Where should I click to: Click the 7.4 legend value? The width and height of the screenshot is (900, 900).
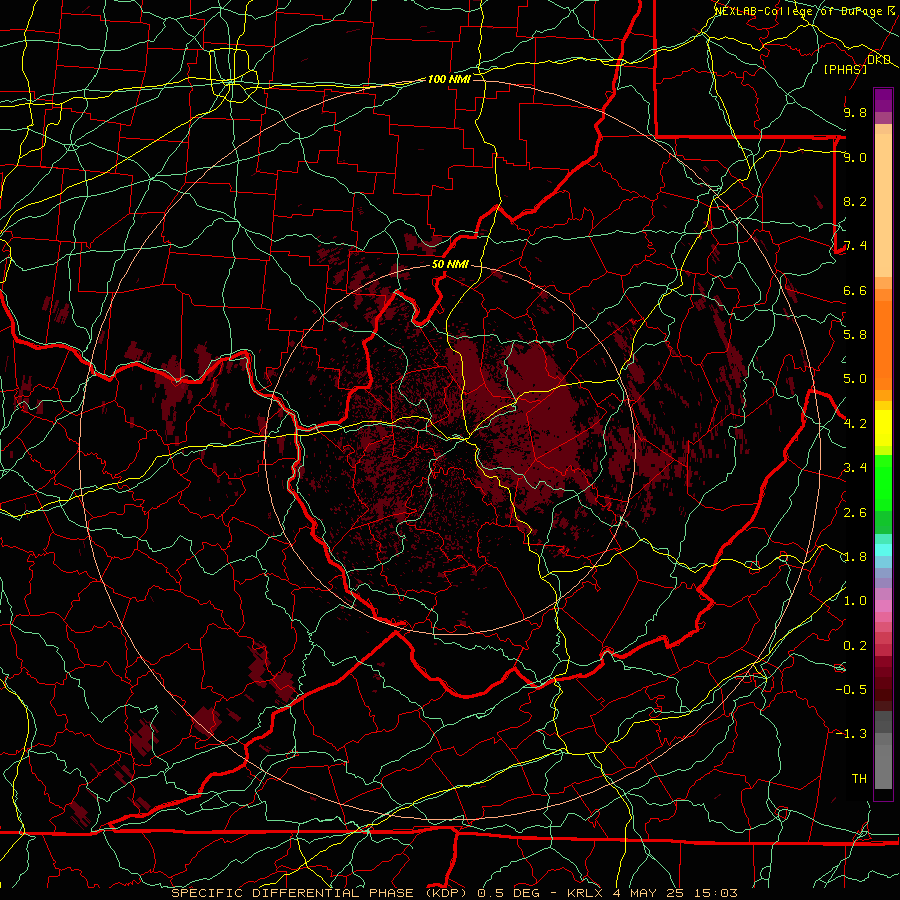855,246
